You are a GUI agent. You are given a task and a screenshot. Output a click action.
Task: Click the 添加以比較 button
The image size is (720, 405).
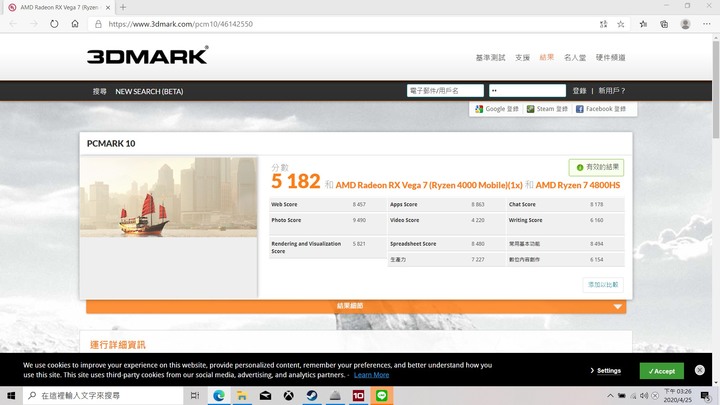(x=603, y=285)
